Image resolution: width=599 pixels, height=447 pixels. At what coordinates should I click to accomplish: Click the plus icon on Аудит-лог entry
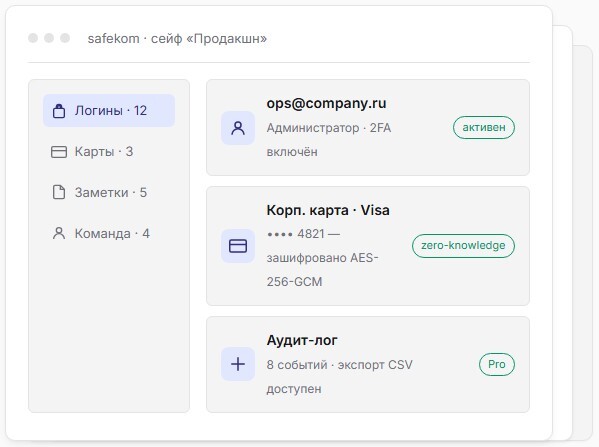pyautogui.click(x=238, y=364)
